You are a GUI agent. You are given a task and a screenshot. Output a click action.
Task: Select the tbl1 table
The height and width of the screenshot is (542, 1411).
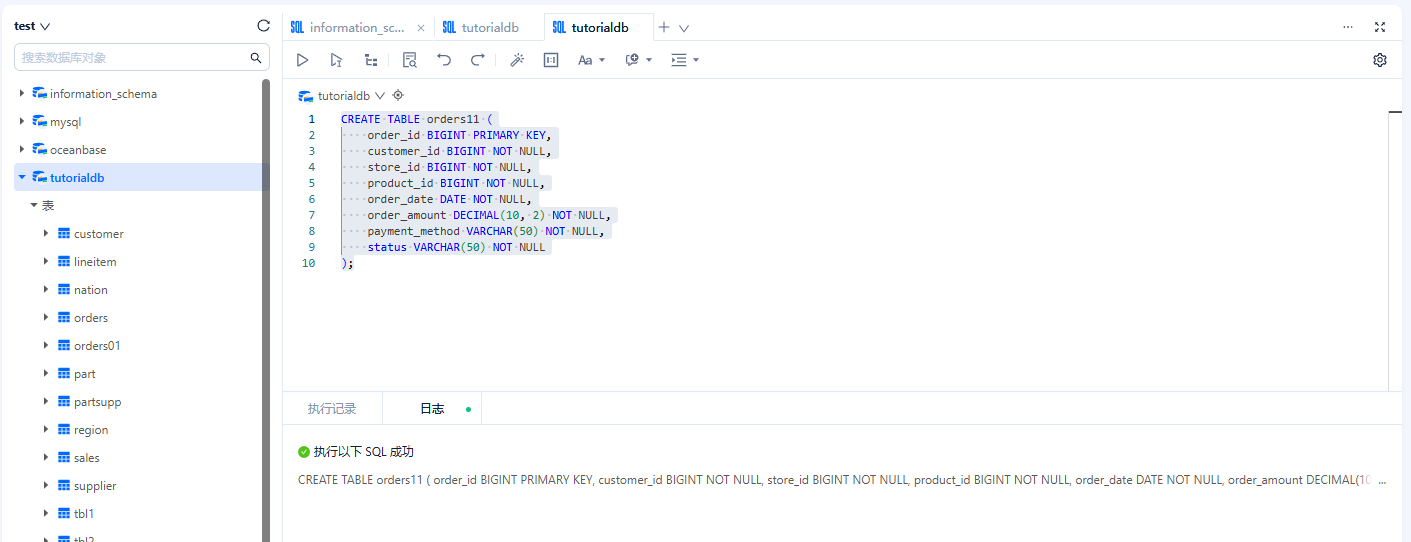pyautogui.click(x=84, y=514)
